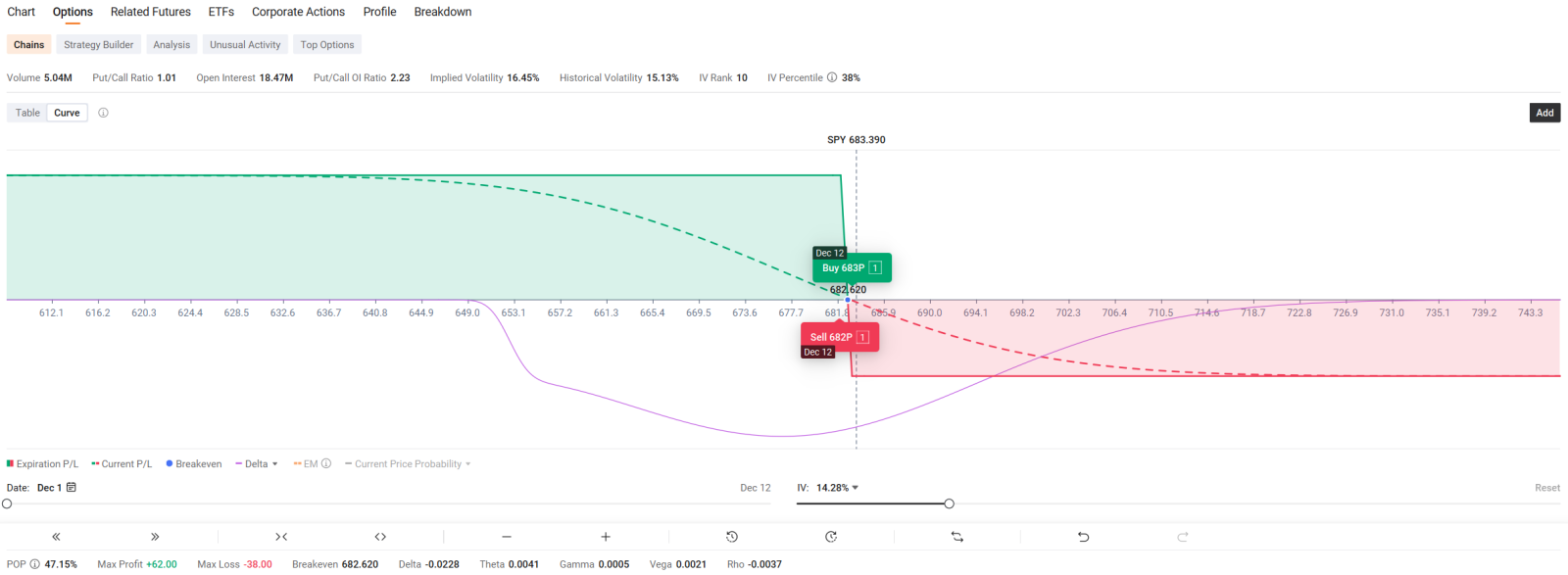Click the SPY 683.390 price label

[x=856, y=140]
